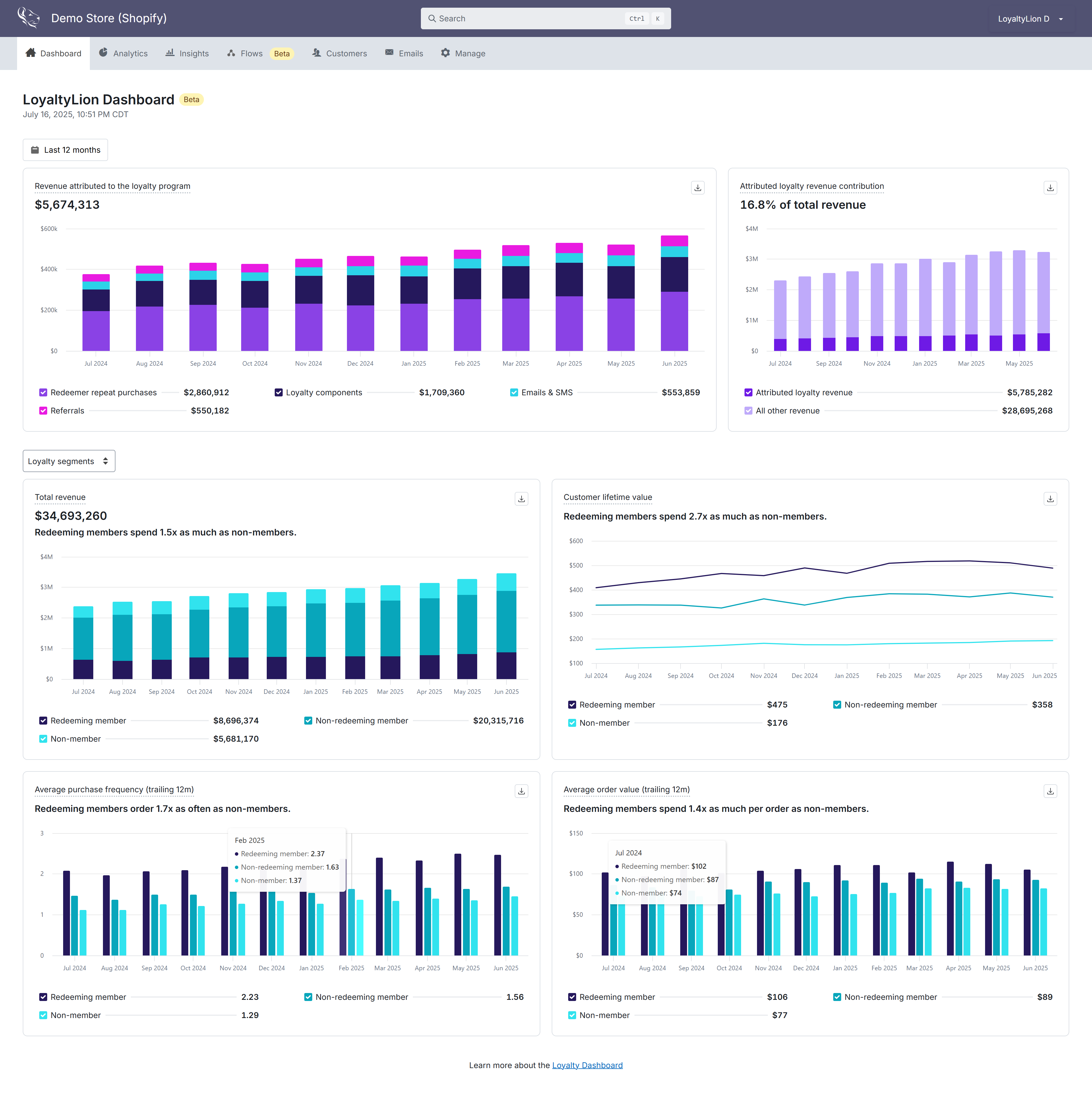Screen dimensions: 1092x1117
Task: Open the Loyalty segments dropdown
Action: click(x=69, y=461)
